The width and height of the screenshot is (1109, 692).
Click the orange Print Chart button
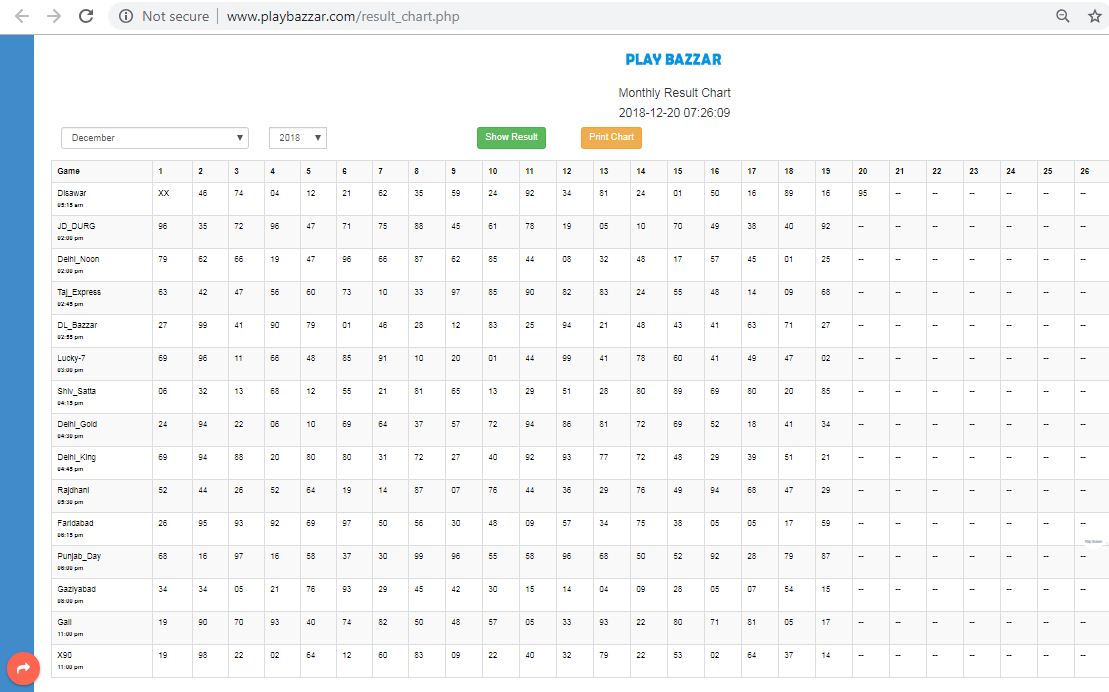click(x=611, y=137)
